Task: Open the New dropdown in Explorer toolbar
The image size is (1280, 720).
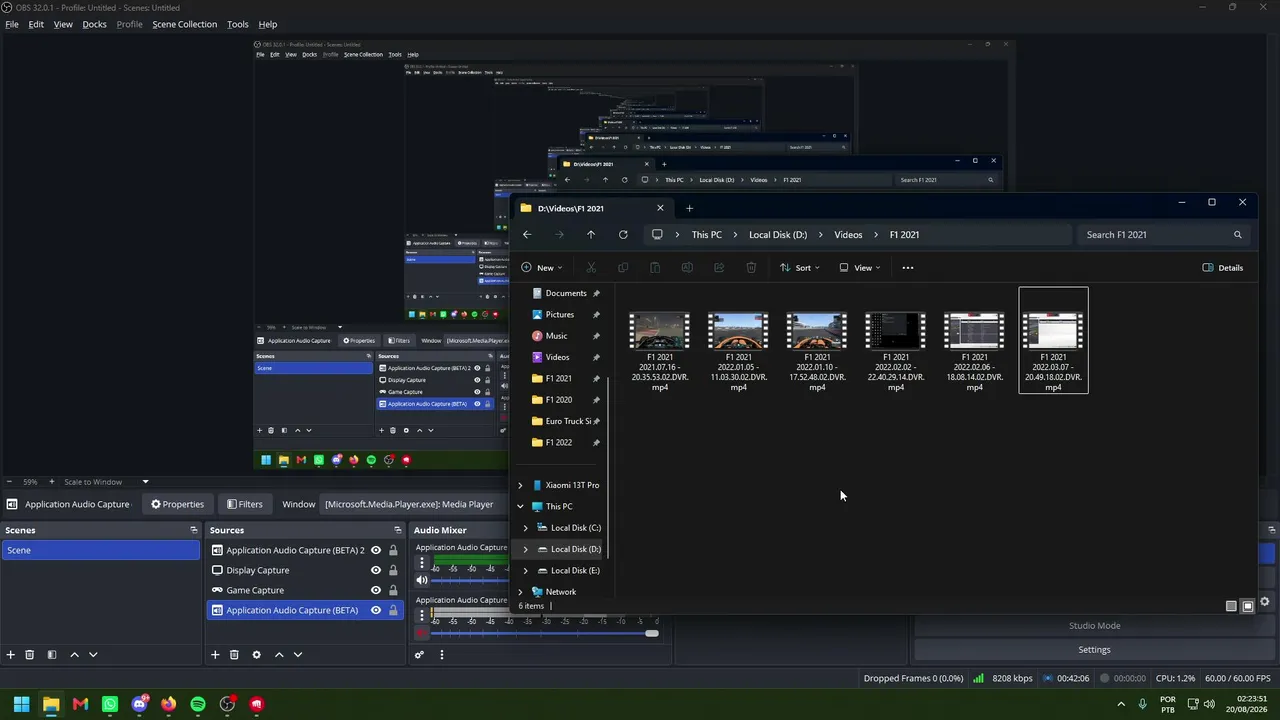Action: click(x=542, y=268)
